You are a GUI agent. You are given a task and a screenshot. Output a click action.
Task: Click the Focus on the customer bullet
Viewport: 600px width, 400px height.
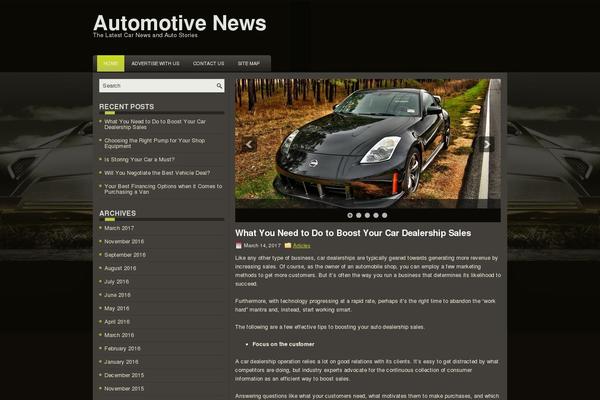283,344
